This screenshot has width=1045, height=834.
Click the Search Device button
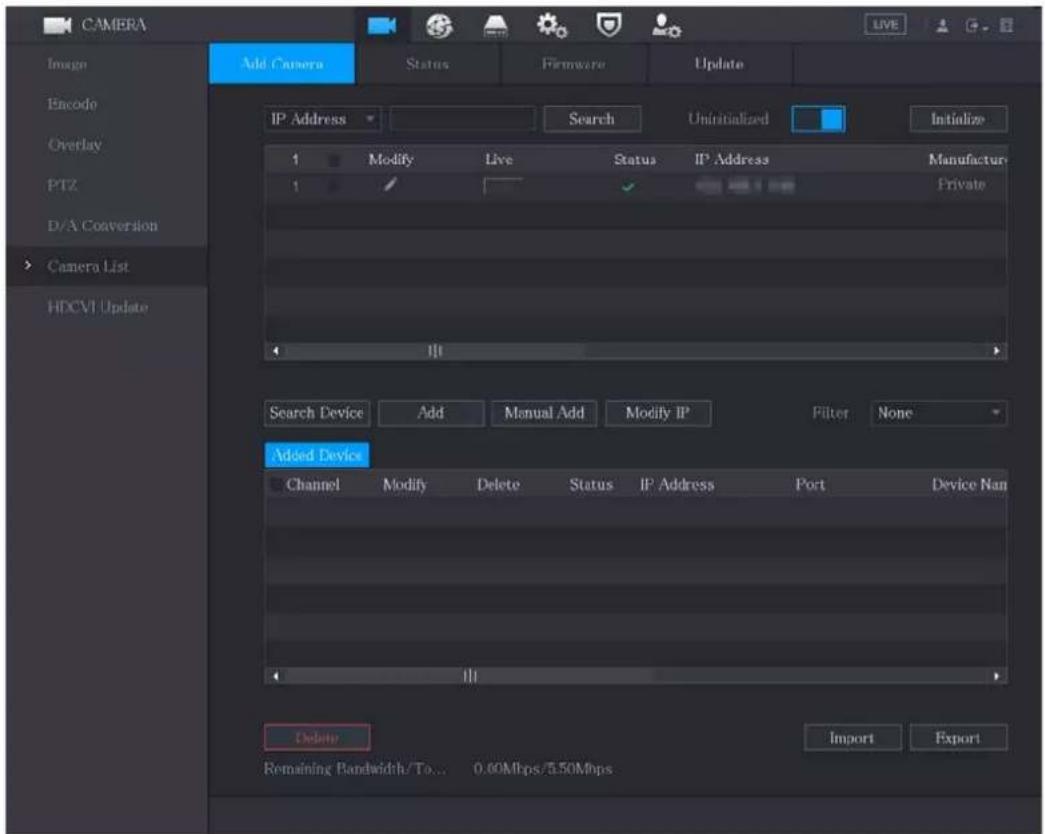tap(317, 413)
